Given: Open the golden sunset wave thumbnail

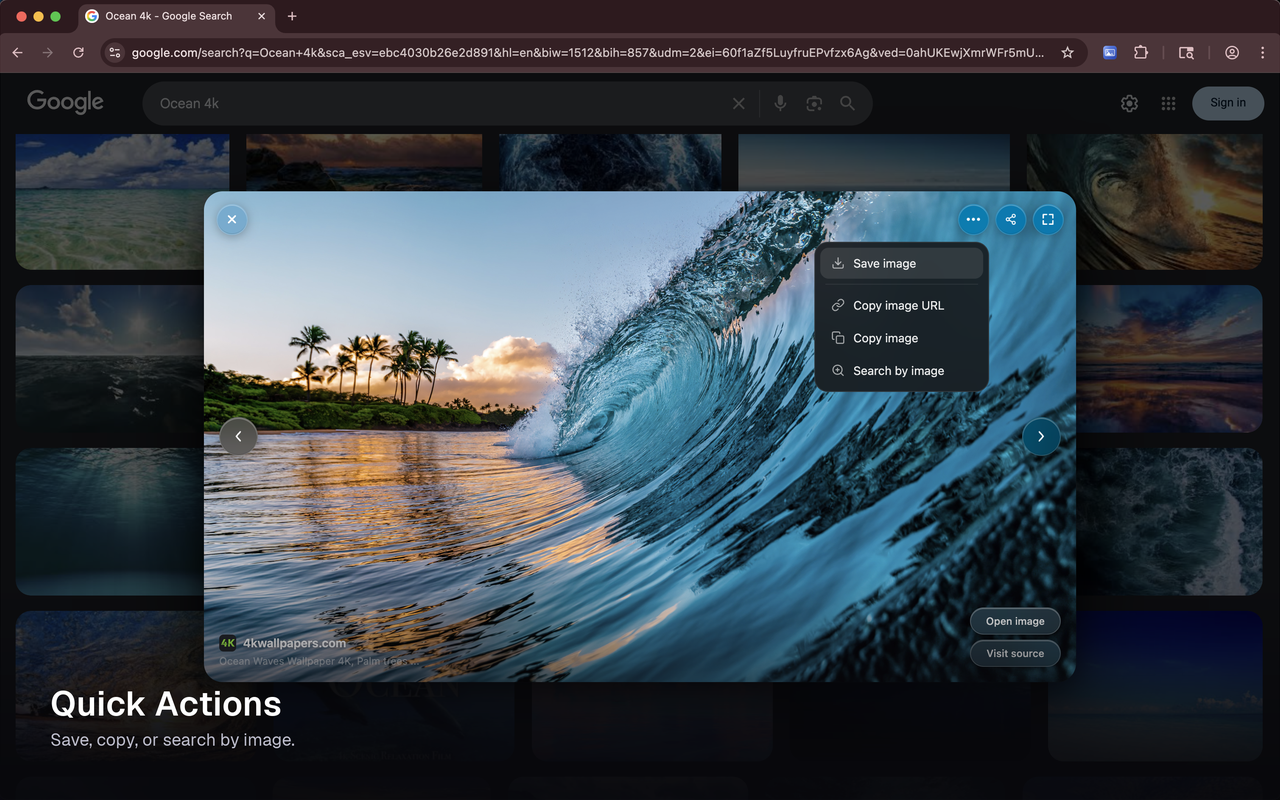Looking at the screenshot, I should [1144, 201].
